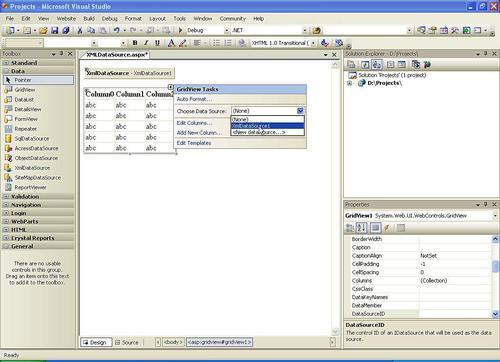Open Choose Data Source dropdown arrow

(300, 111)
